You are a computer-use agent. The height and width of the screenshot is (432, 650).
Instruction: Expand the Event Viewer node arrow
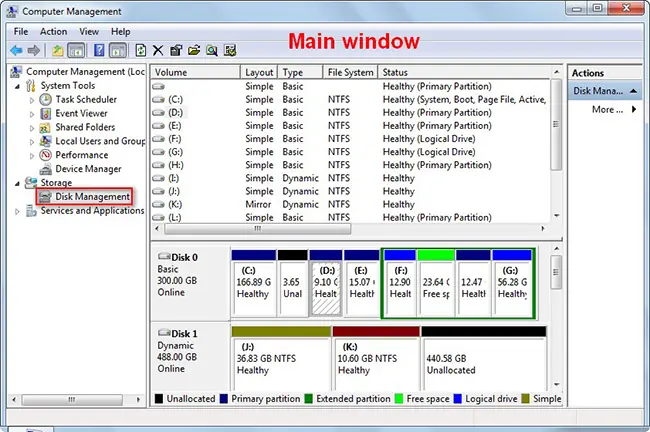point(32,114)
